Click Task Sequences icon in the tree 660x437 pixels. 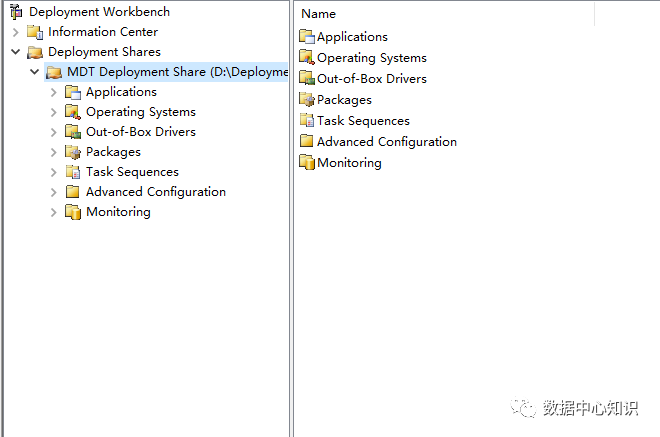pyautogui.click(x=73, y=172)
